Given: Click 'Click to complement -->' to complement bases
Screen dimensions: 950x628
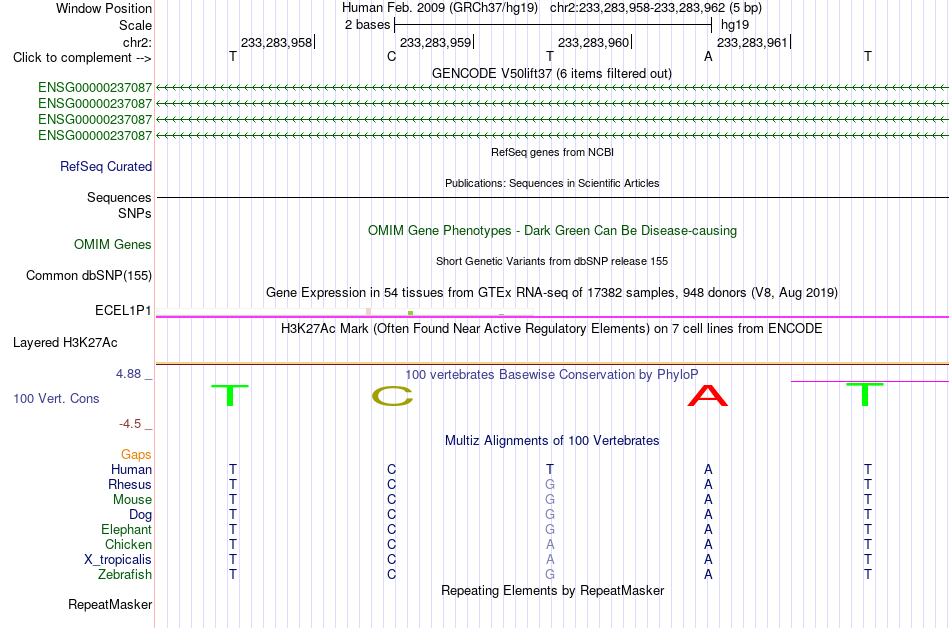Looking at the screenshot, I should [82, 58].
